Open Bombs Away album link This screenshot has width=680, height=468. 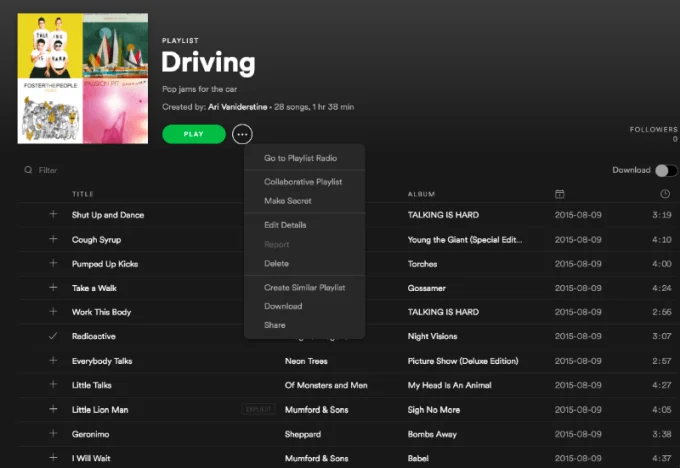pyautogui.click(x=432, y=434)
